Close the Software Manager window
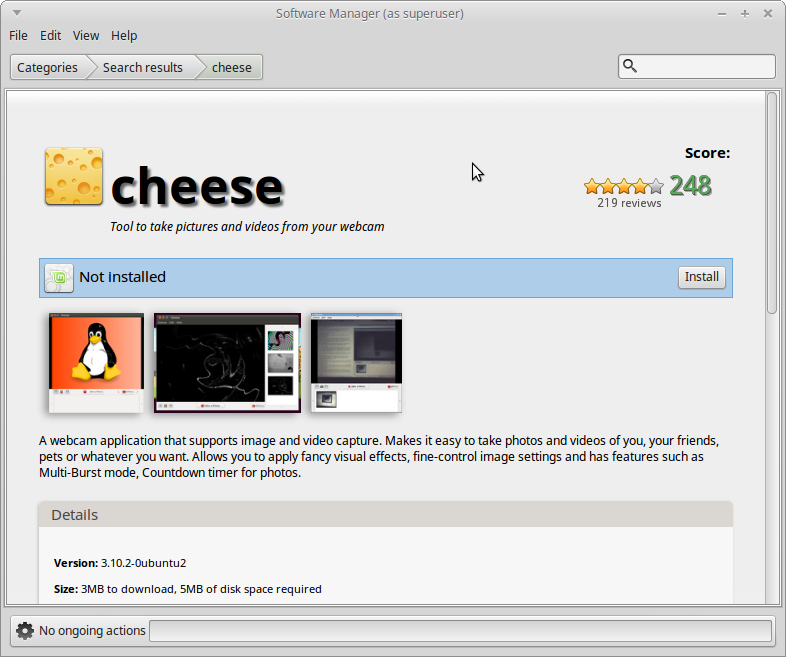This screenshot has width=786, height=657. pos(768,14)
